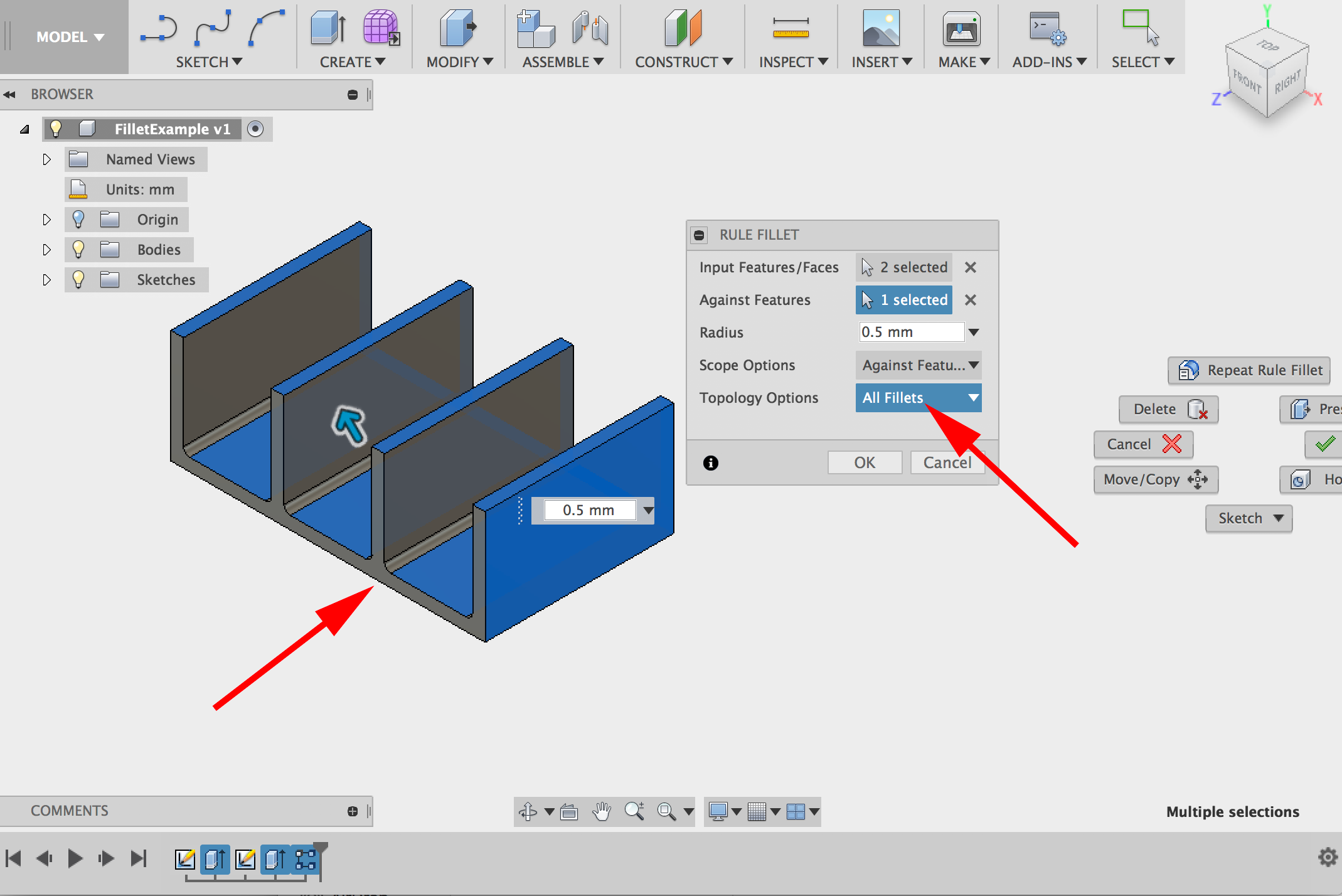Screen dimensions: 1342x896
Task: Click the Viewports layout icon
Action: click(796, 811)
